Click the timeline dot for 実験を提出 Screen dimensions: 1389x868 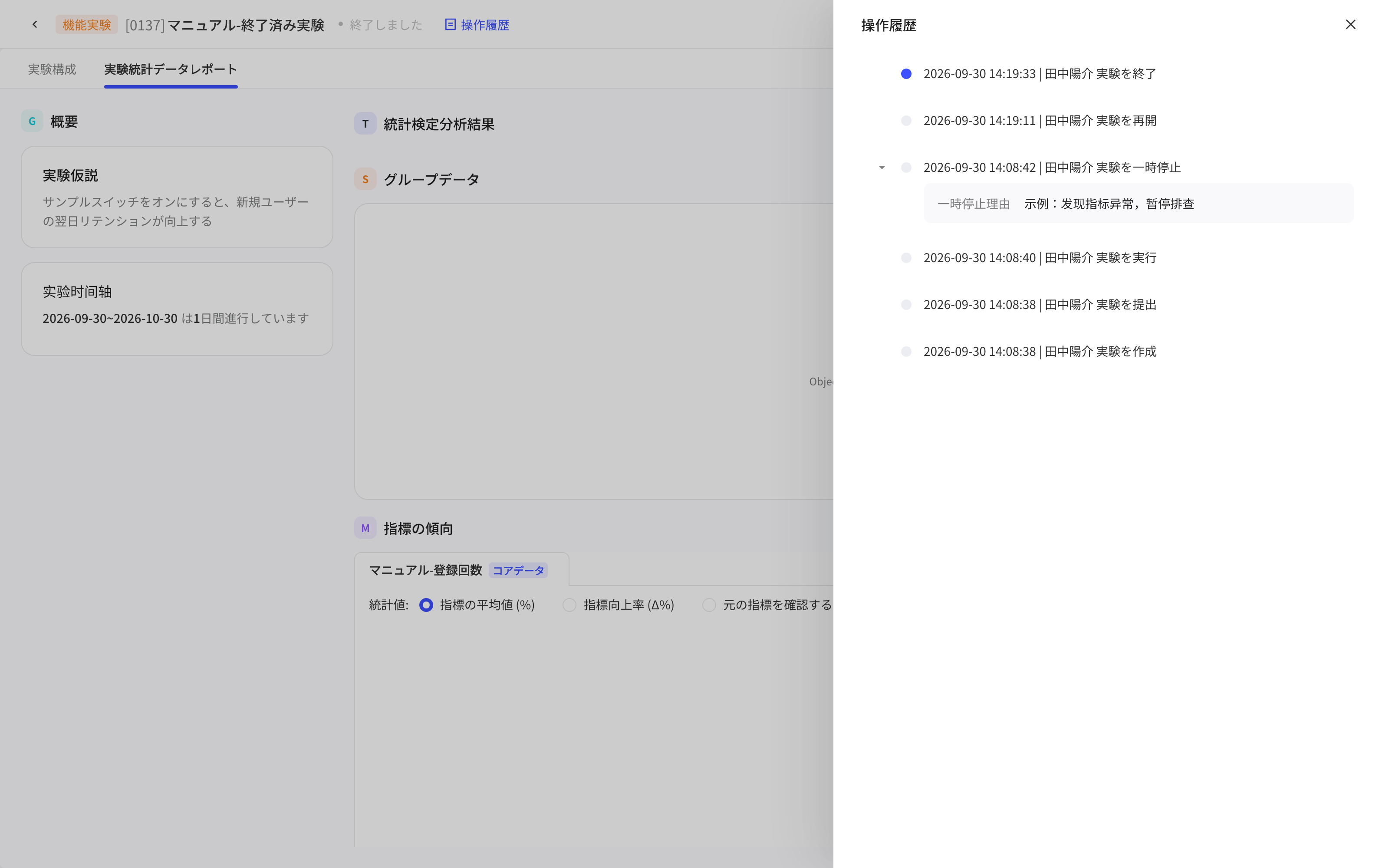click(x=906, y=305)
